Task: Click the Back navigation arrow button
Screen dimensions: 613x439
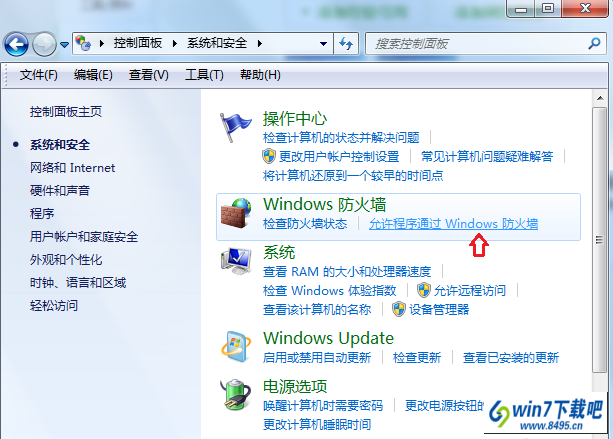Action: click(x=16, y=44)
